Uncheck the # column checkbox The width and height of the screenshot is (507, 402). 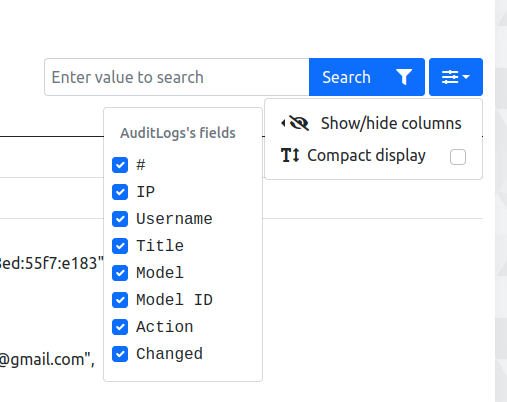tap(120, 165)
